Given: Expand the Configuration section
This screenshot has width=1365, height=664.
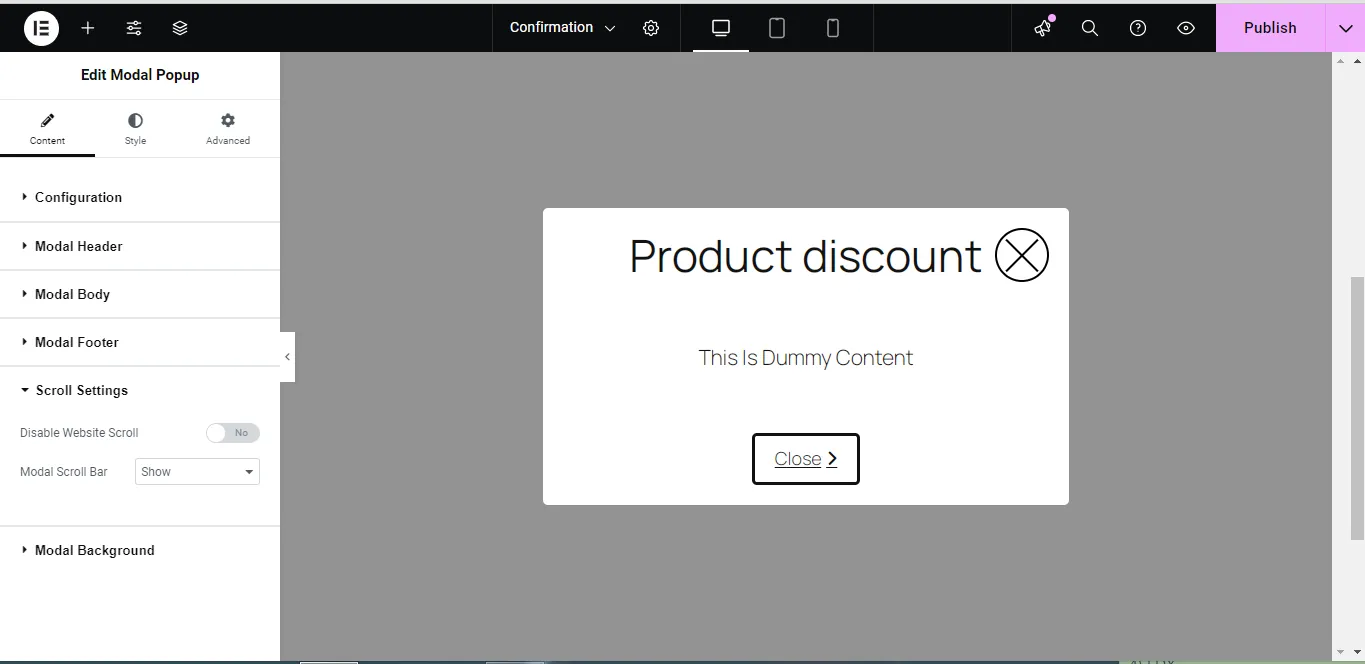Looking at the screenshot, I should click(140, 197).
